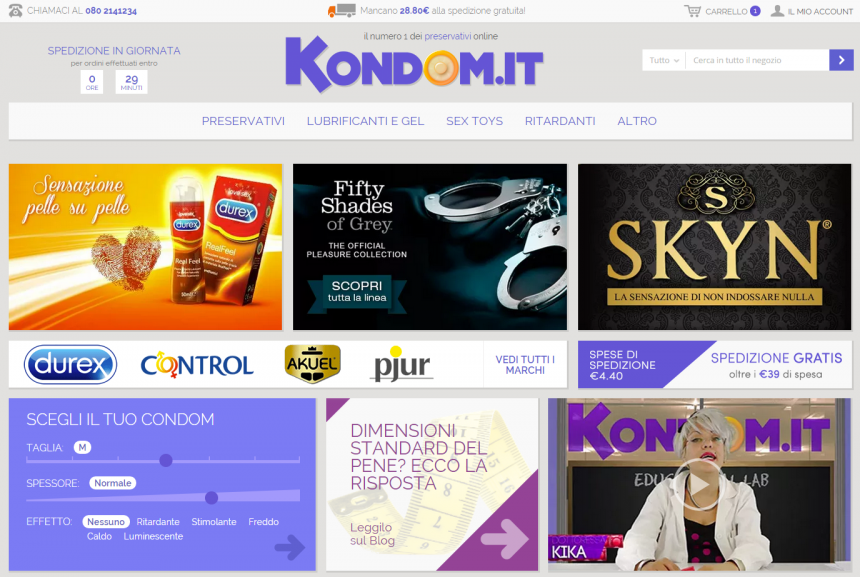Image resolution: width=860 pixels, height=577 pixels.
Task: Expand the Tutto category dropdown
Action: 664,60
